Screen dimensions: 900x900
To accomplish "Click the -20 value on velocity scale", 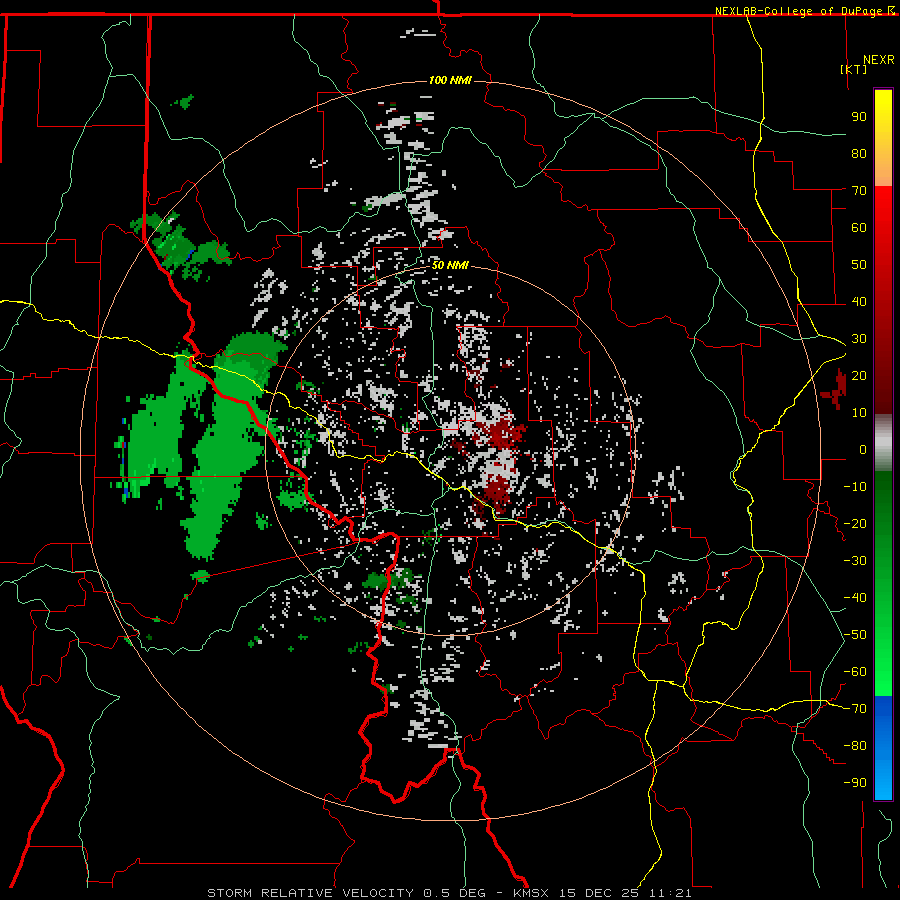I will 855,524.
